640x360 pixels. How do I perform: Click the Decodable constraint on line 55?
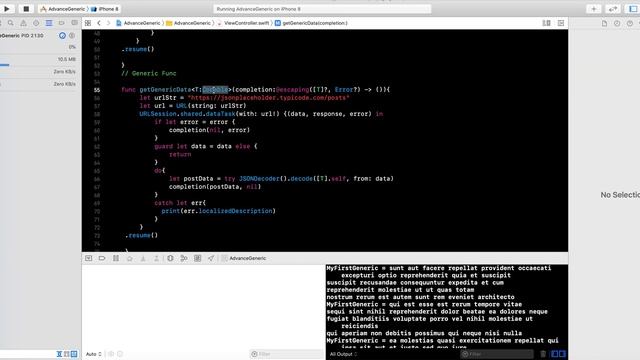pyautogui.click(x=215, y=89)
